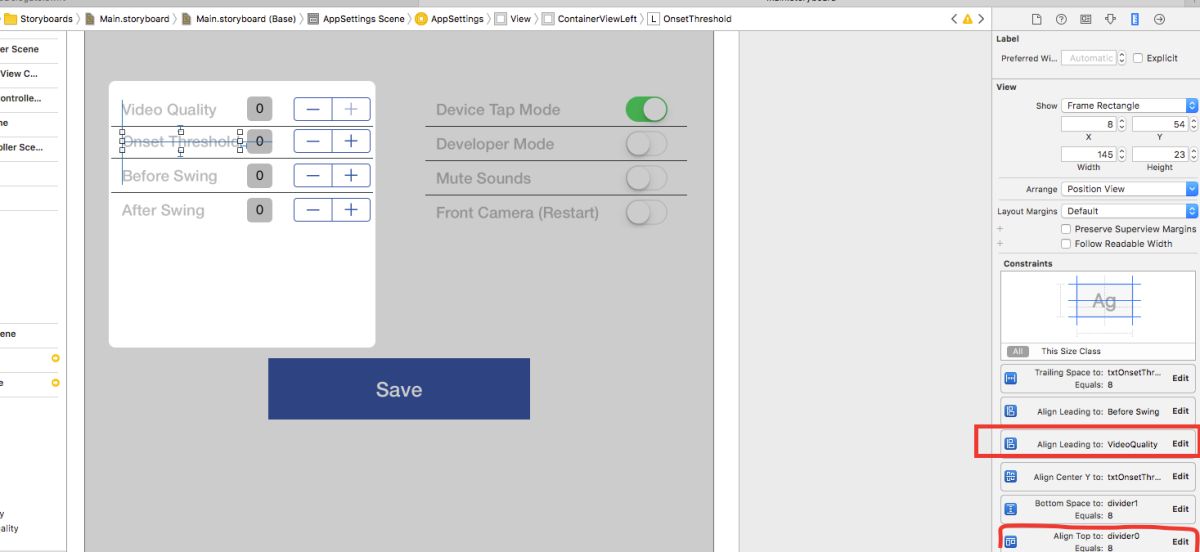Click the Bottom Space to divider1 icon

1011,509
